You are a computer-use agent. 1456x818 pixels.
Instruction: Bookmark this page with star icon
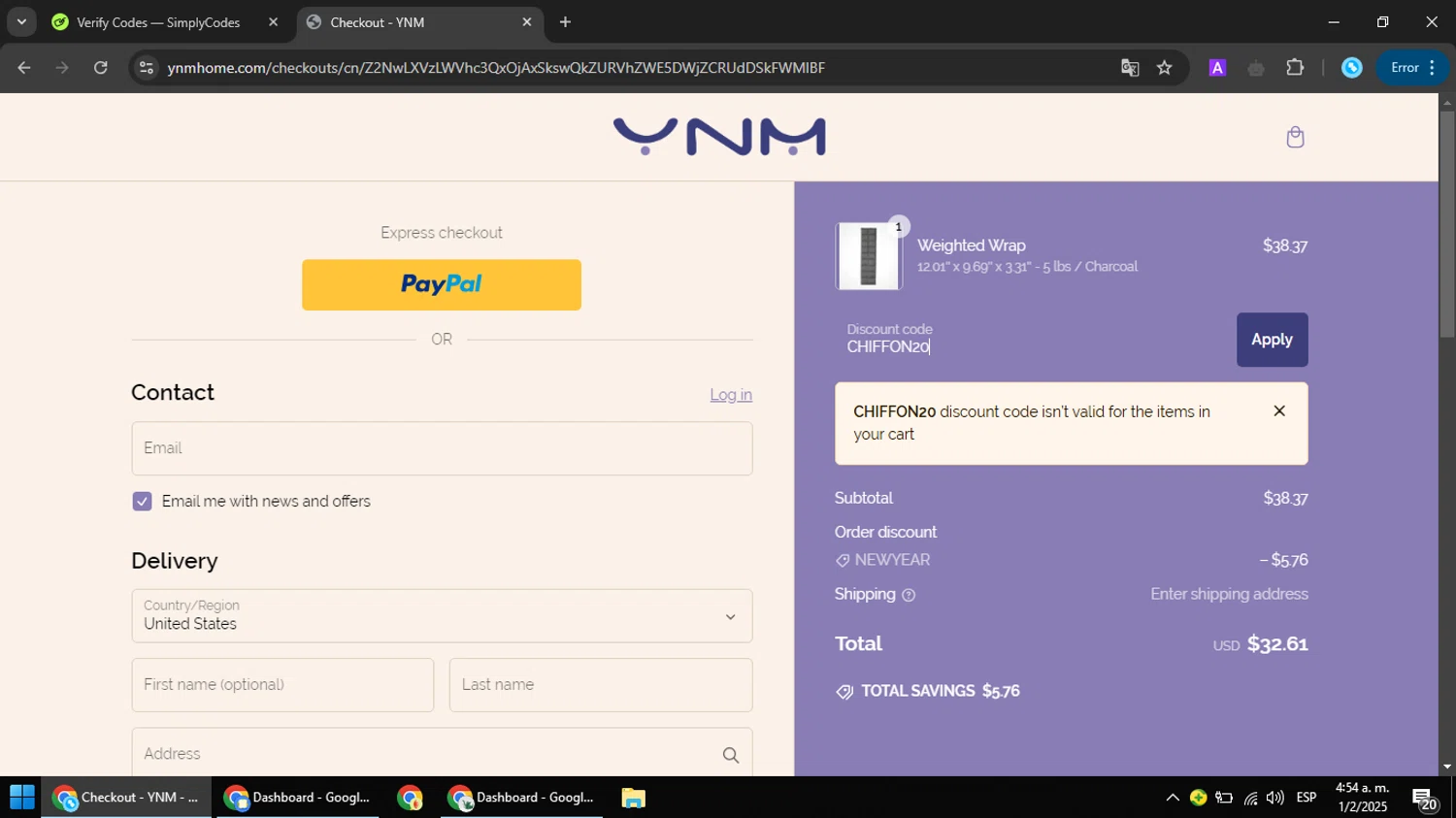[x=1165, y=68]
